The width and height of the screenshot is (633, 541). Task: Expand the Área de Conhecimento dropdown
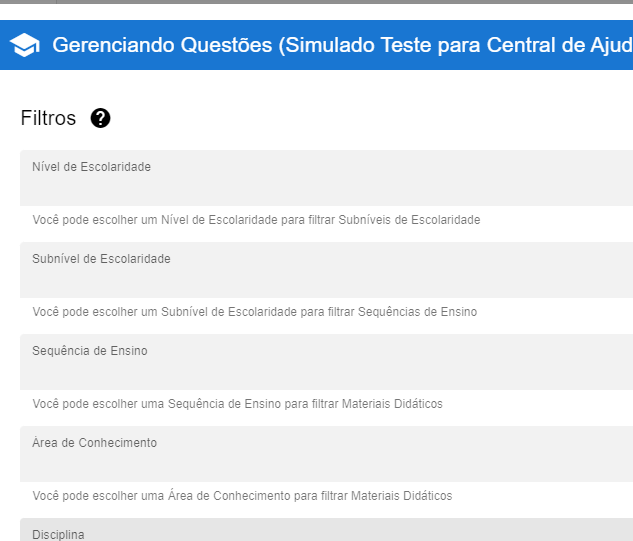click(x=326, y=456)
